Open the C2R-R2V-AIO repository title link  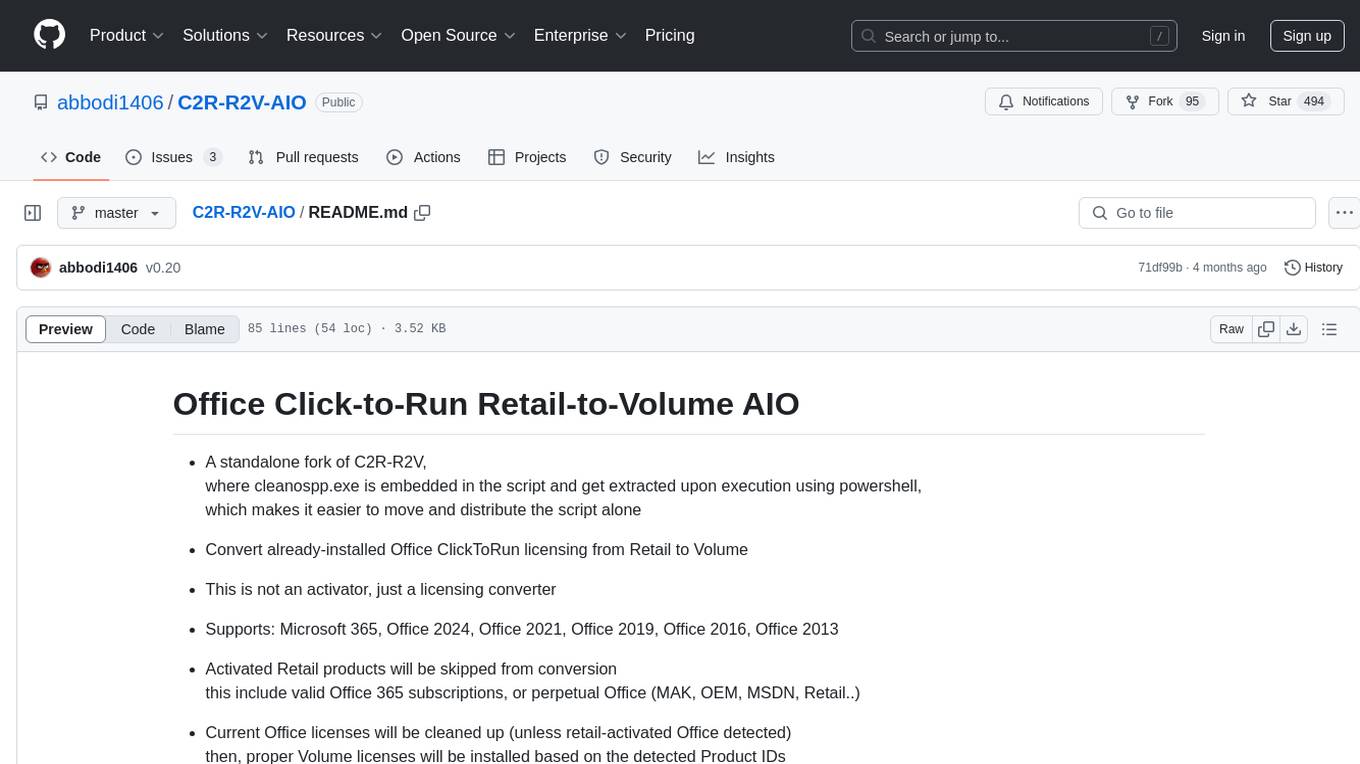point(242,102)
